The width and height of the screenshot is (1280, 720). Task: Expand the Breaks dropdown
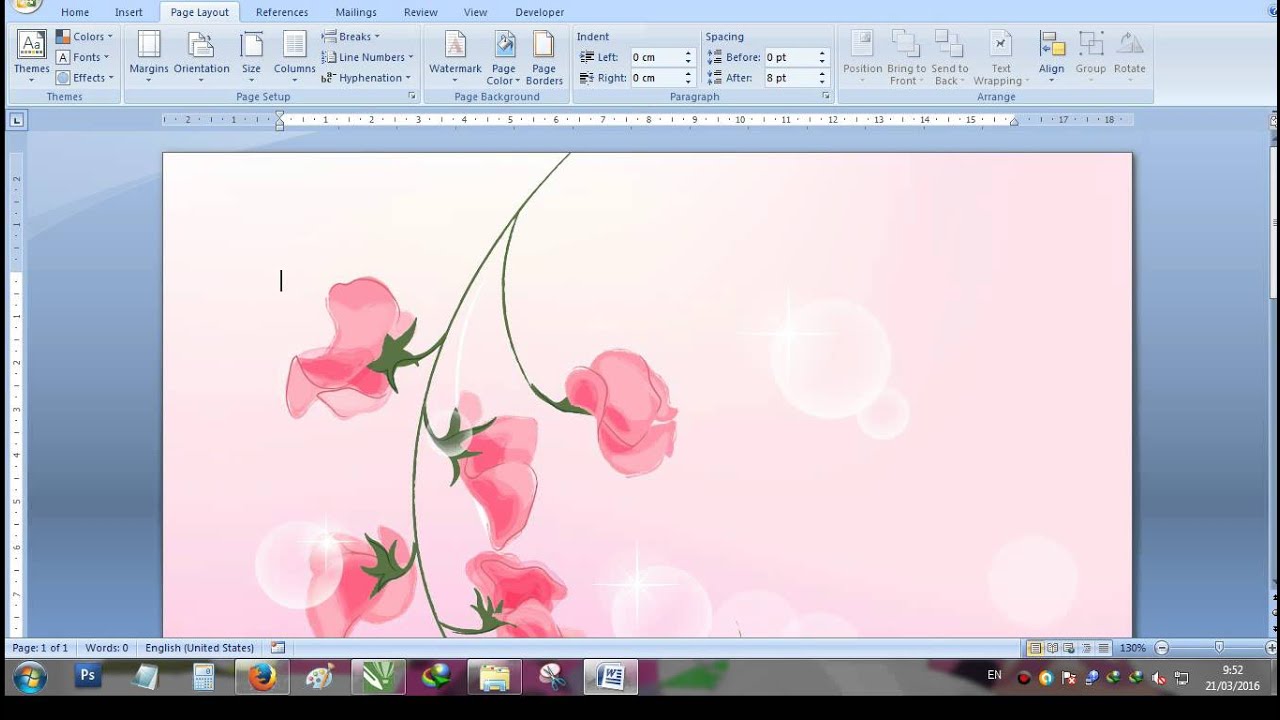point(351,37)
